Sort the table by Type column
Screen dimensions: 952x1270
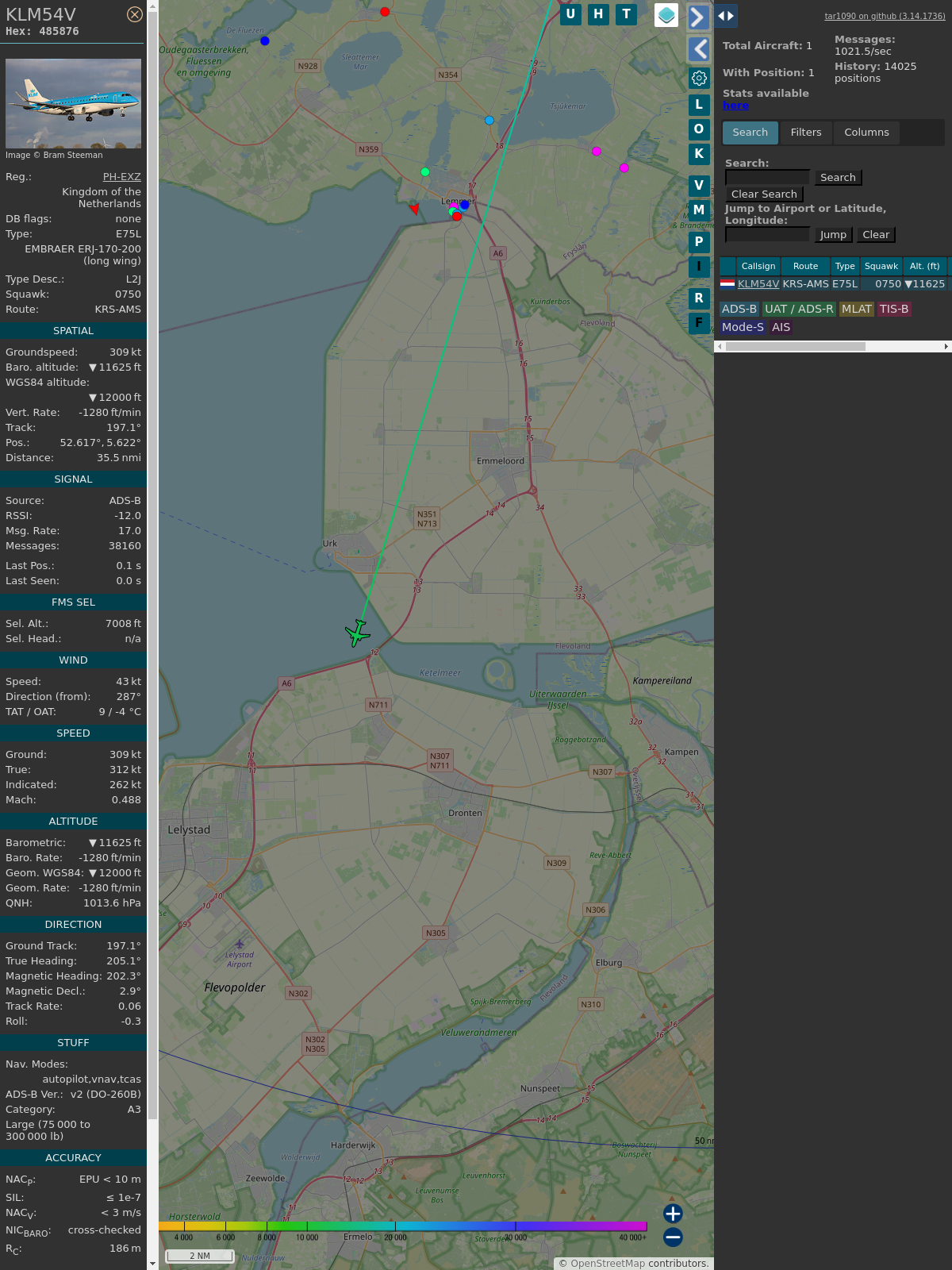(845, 267)
